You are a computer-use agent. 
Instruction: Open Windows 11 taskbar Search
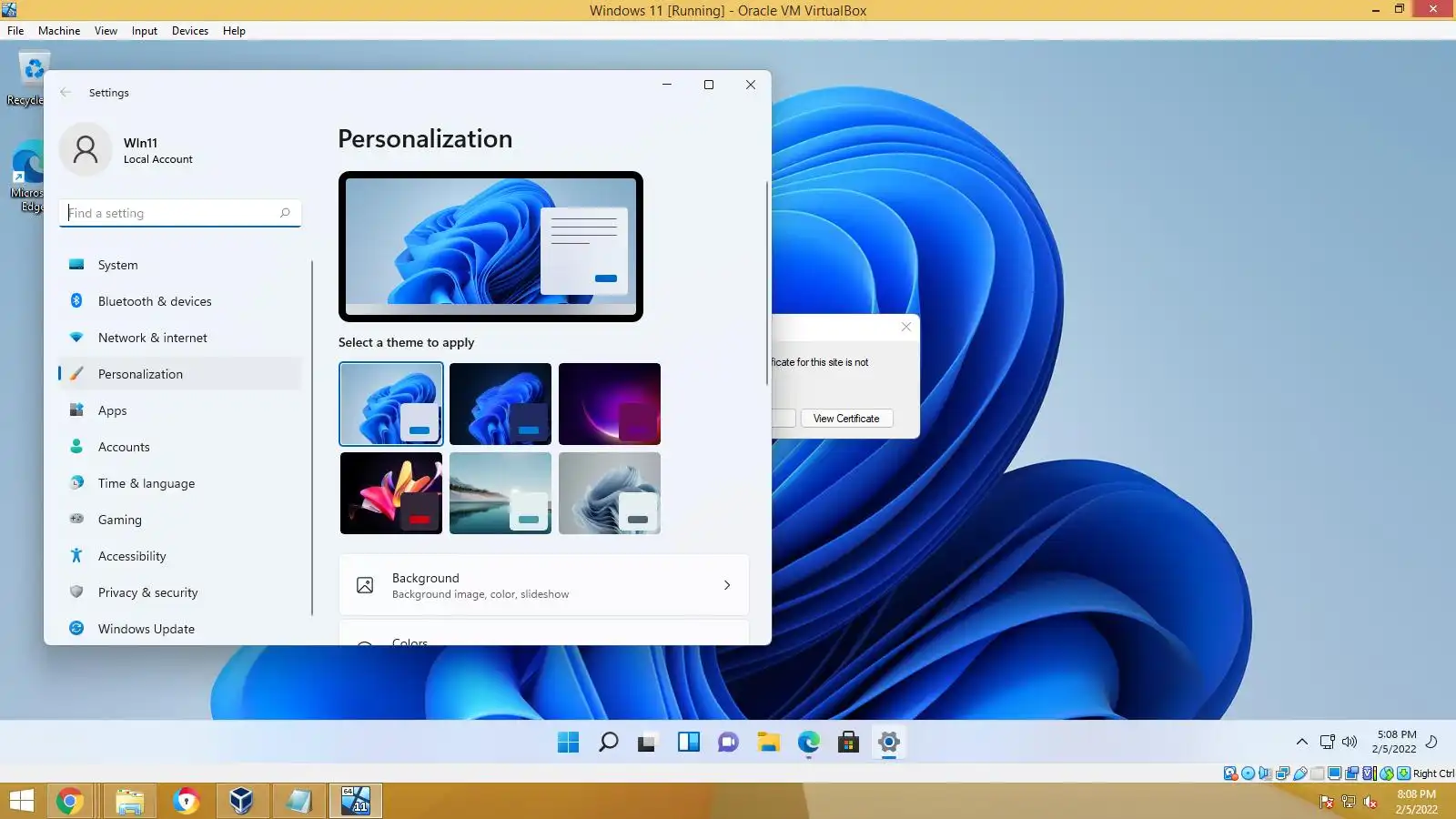609,743
